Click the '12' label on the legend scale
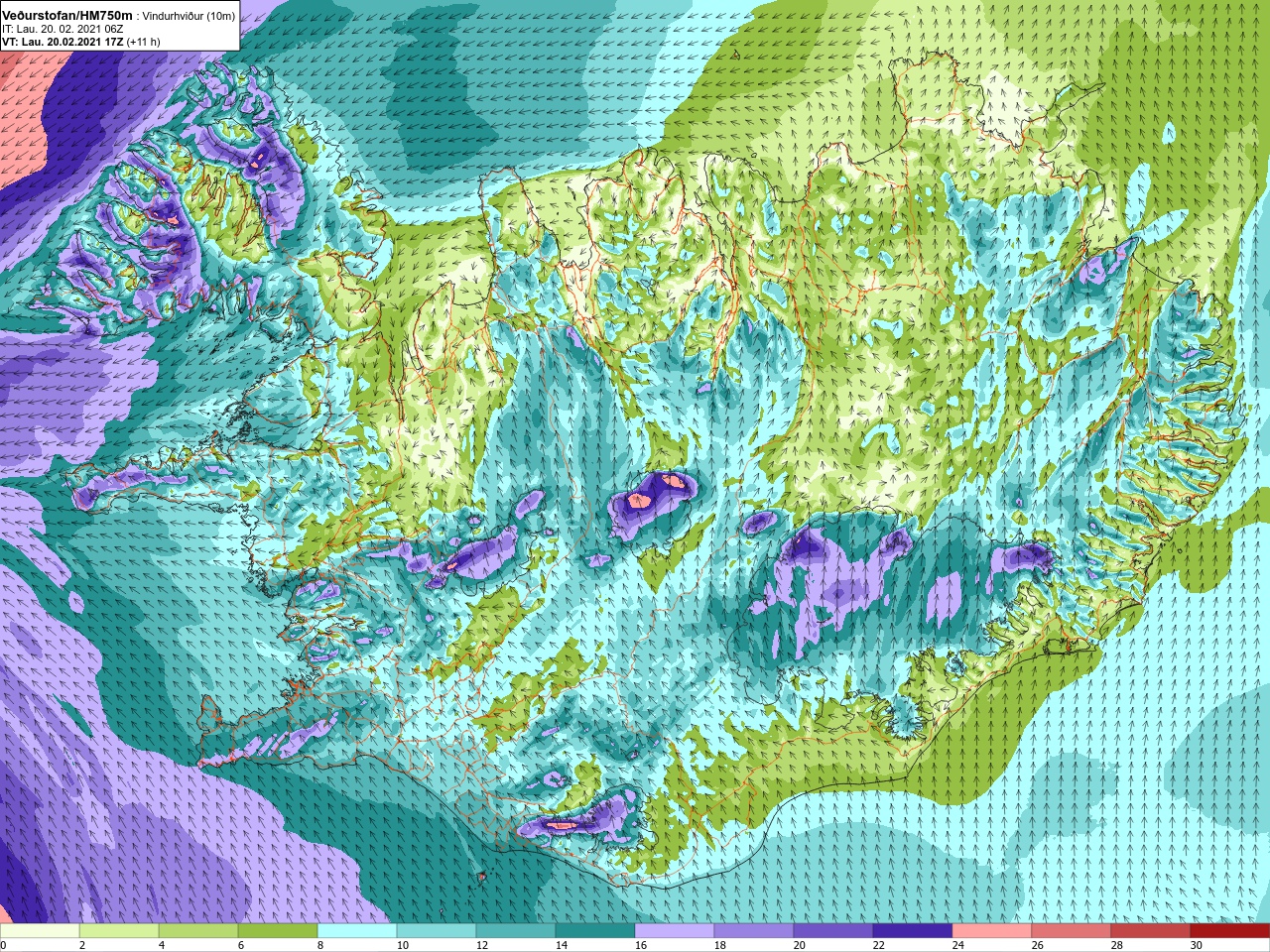The image size is (1270, 952). 482,945
